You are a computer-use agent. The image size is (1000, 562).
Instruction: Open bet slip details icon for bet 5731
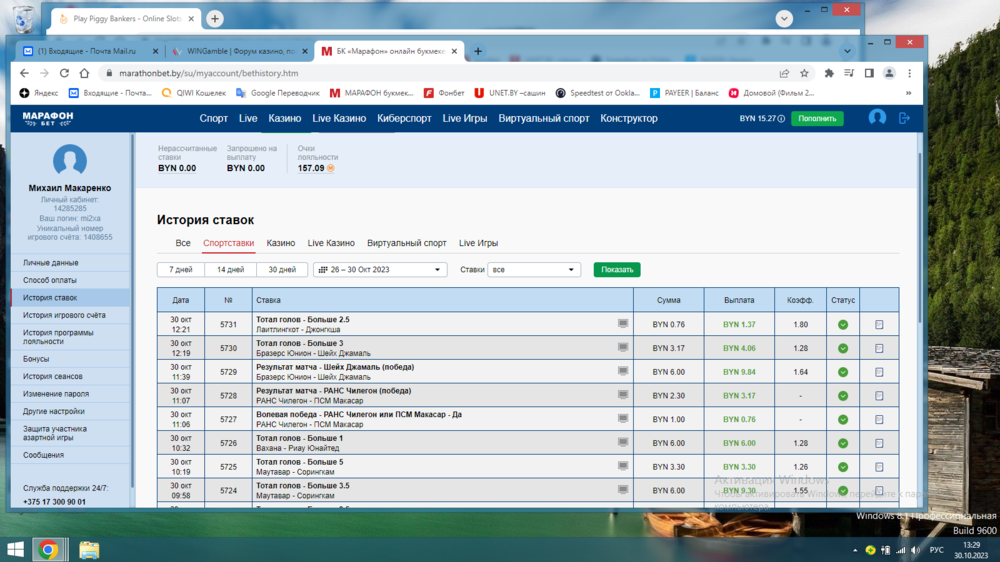point(879,325)
